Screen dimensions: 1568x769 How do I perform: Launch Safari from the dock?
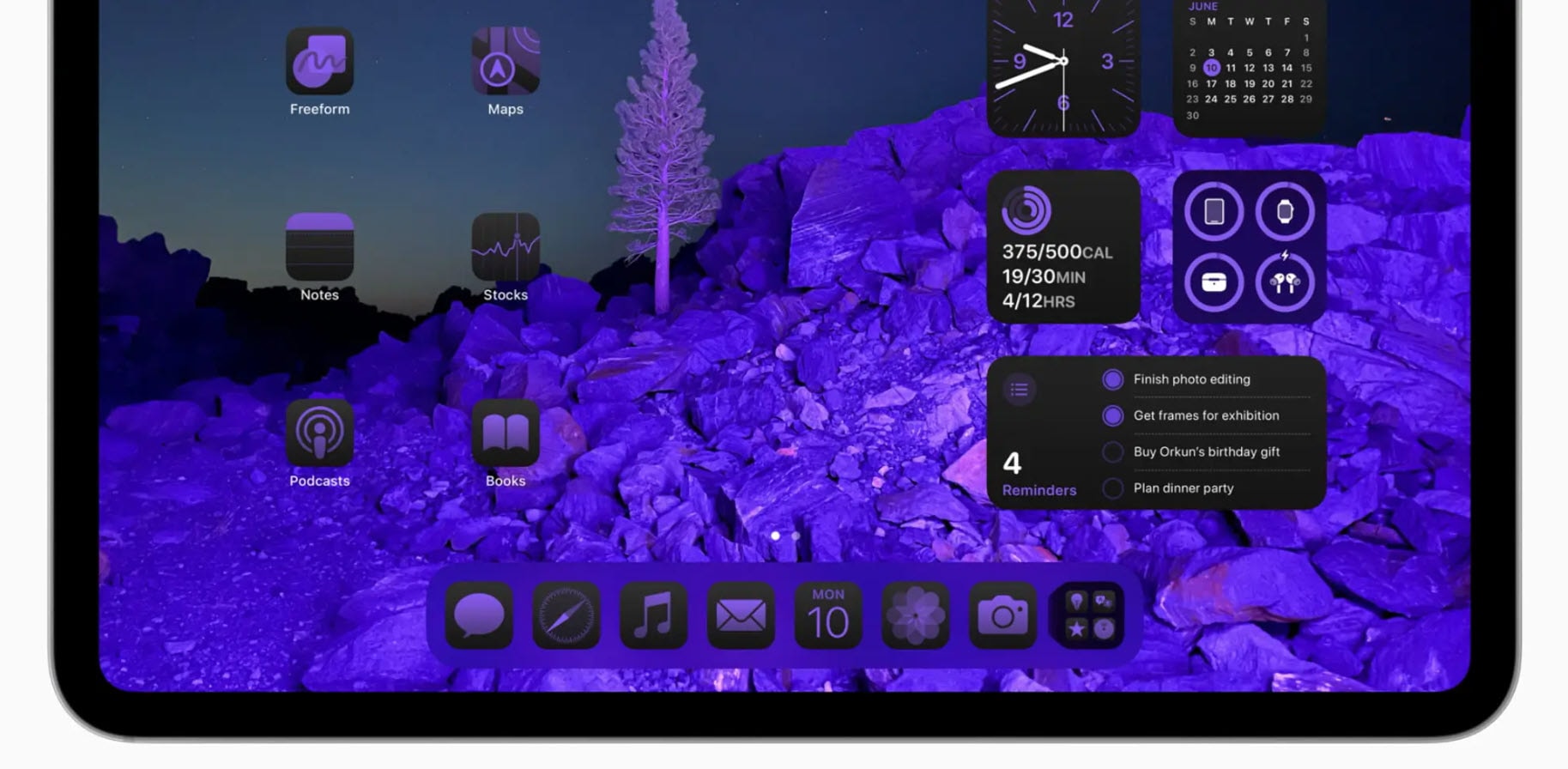point(566,615)
